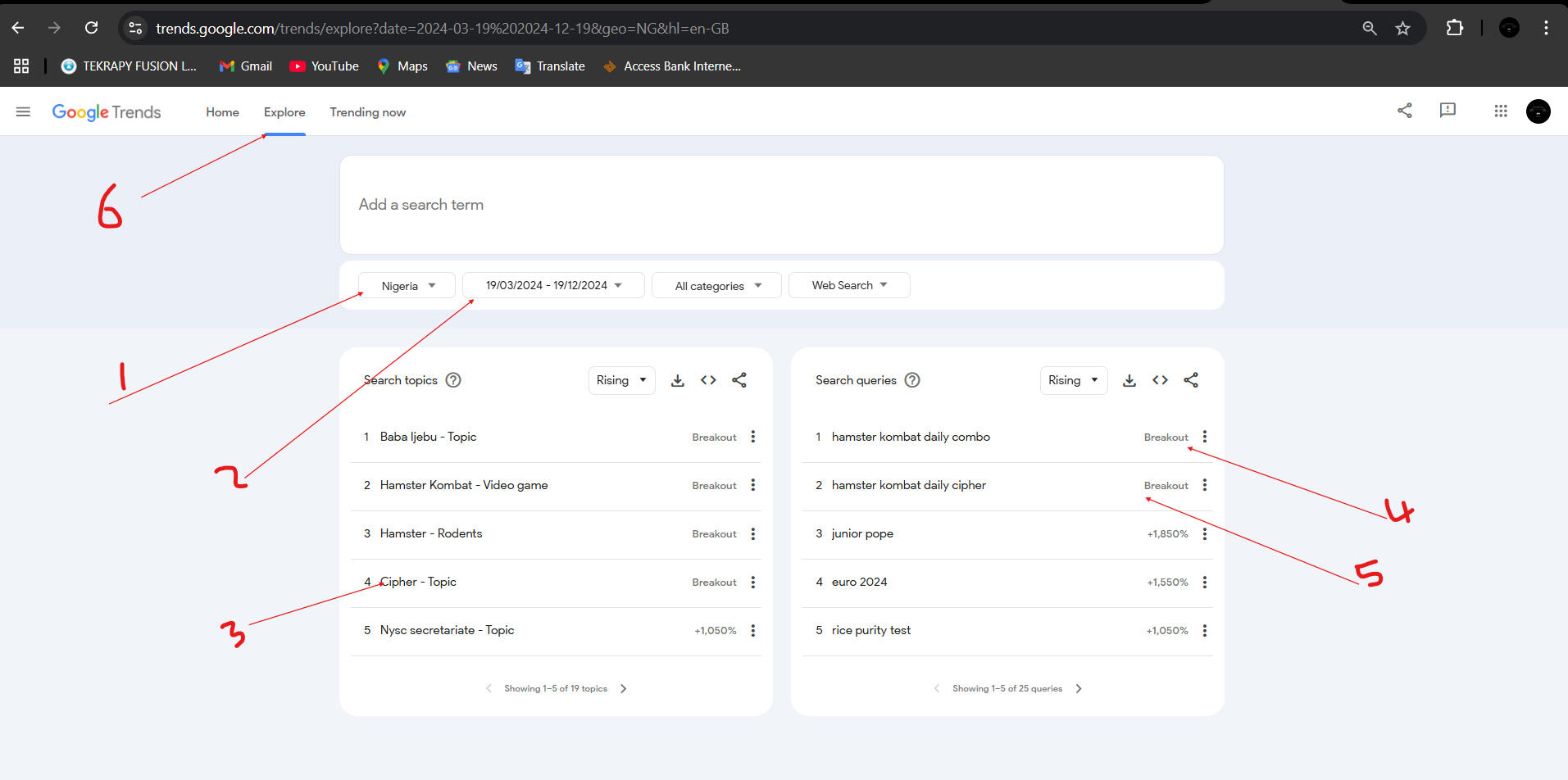Open help tooltip beside Search queries heading
1568x780 pixels.
pos(912,380)
